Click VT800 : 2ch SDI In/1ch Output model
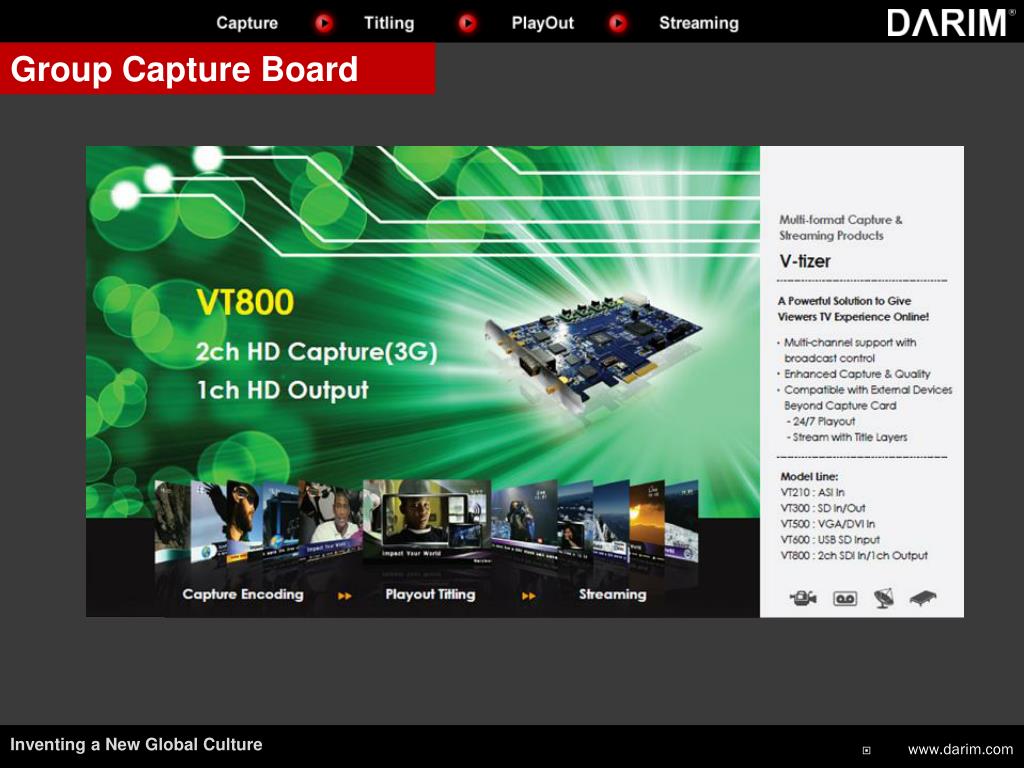1024x768 pixels. tap(854, 556)
